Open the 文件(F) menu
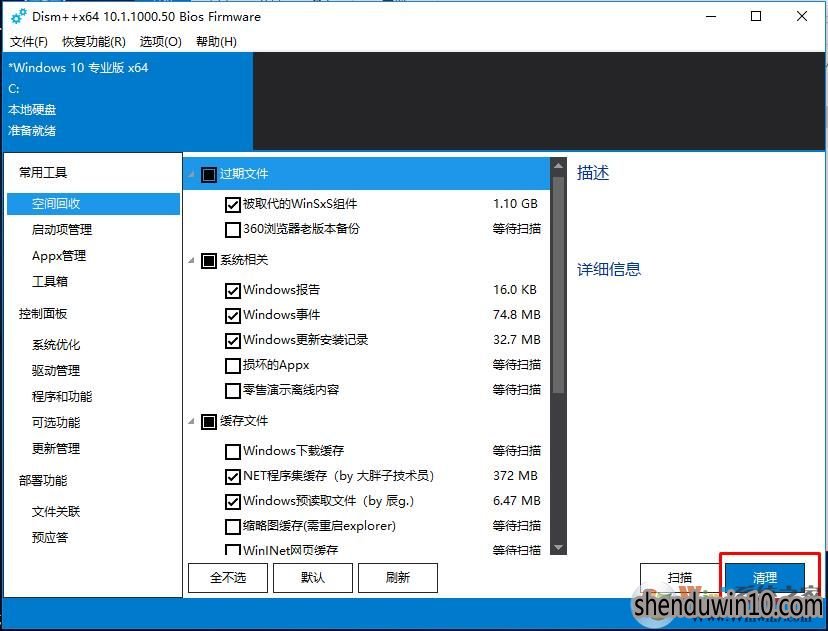This screenshot has height=631, width=828. [29, 42]
